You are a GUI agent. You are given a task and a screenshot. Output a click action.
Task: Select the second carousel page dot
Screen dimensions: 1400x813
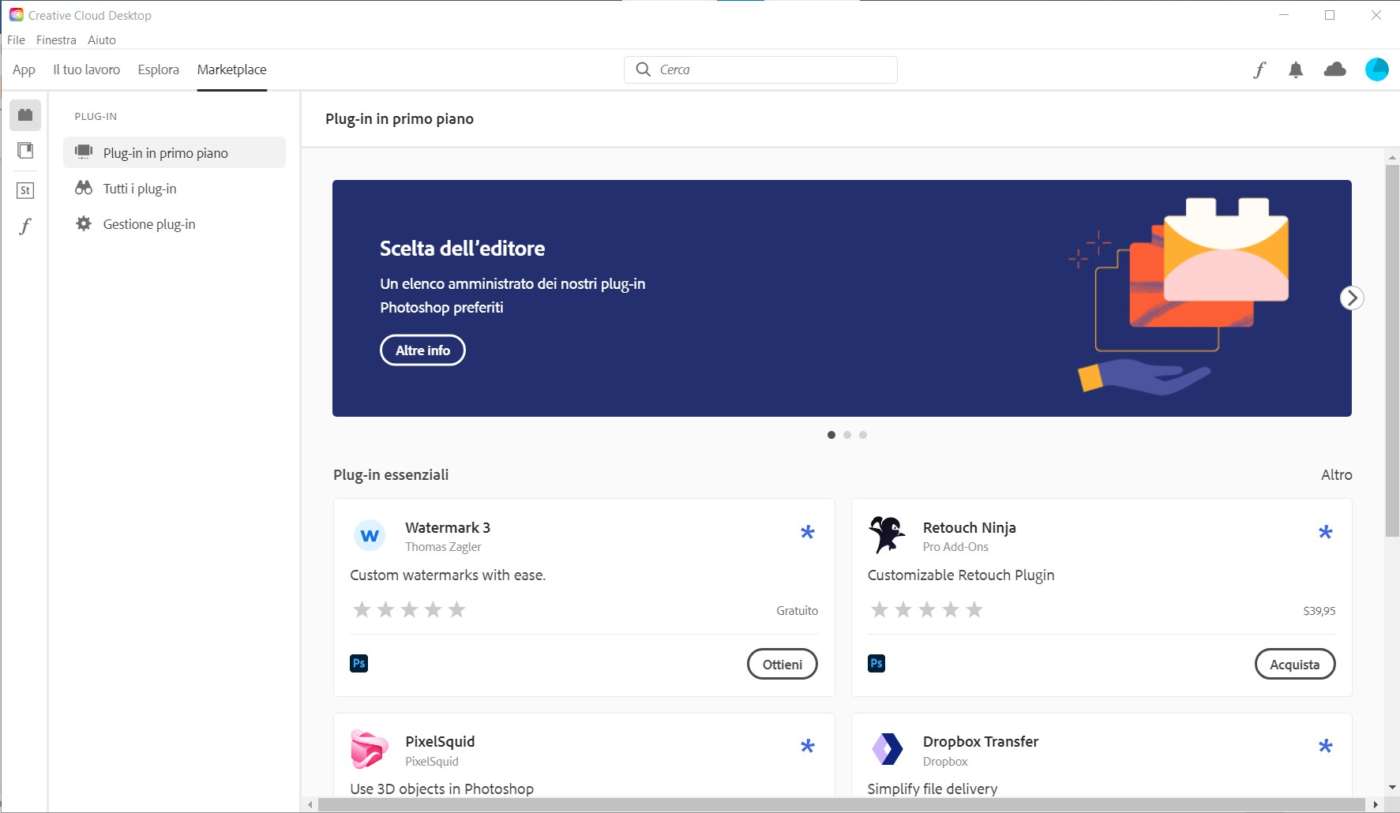[x=847, y=435]
